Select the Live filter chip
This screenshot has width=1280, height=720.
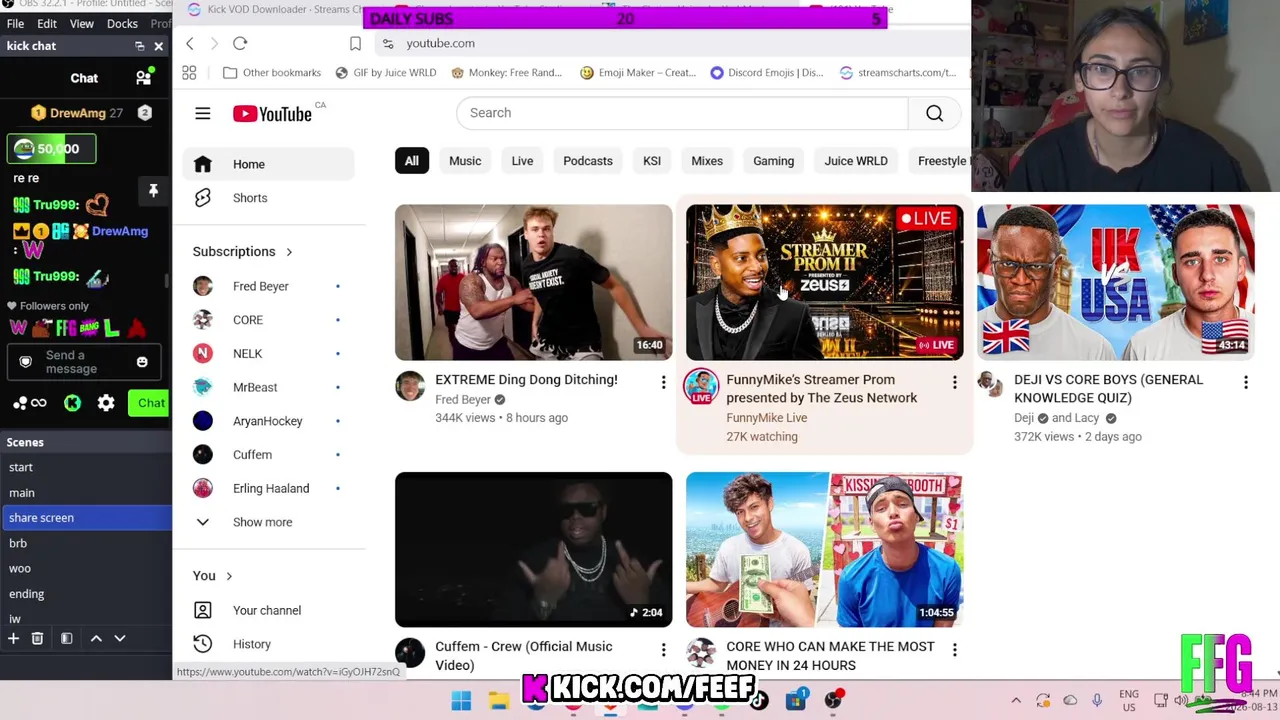click(x=522, y=161)
